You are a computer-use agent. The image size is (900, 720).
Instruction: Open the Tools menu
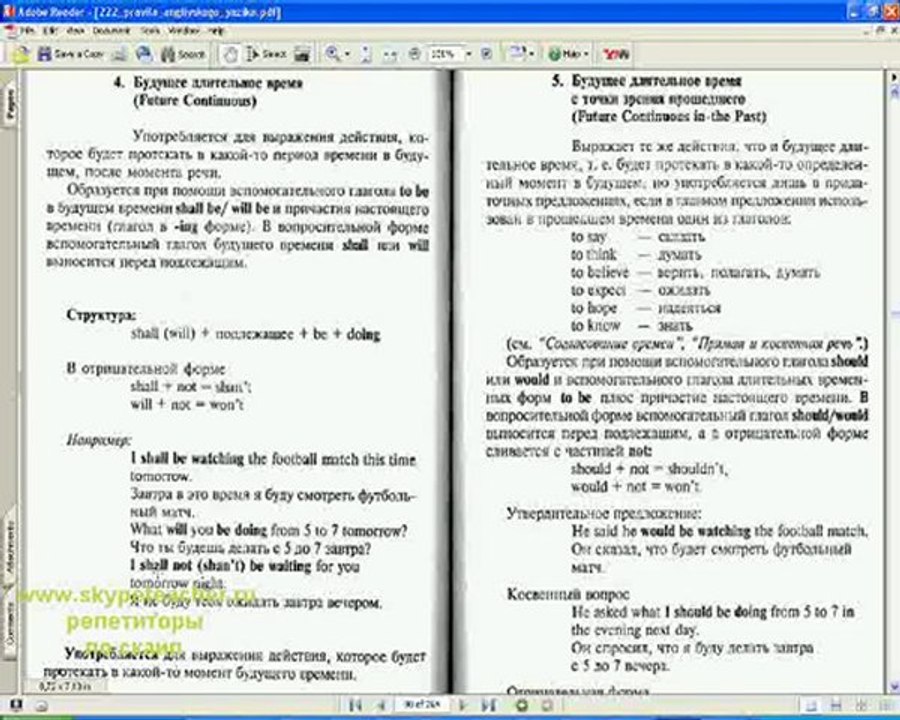(x=150, y=31)
